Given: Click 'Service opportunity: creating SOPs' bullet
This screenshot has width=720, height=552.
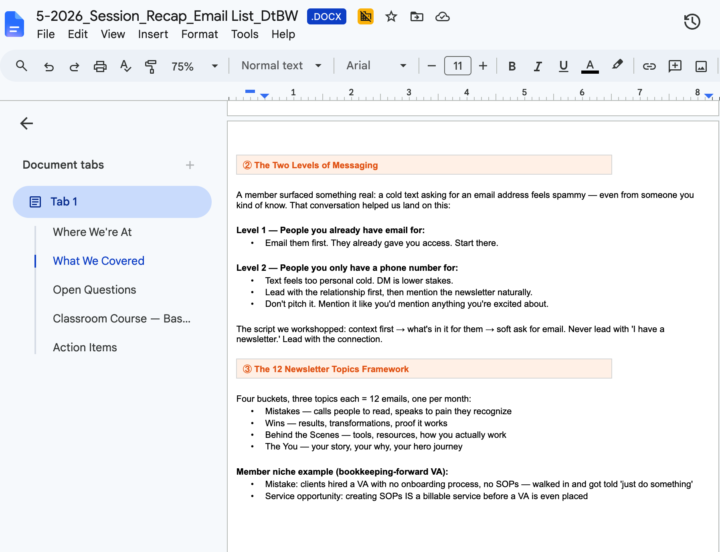Looking at the screenshot, I should (x=426, y=496).
